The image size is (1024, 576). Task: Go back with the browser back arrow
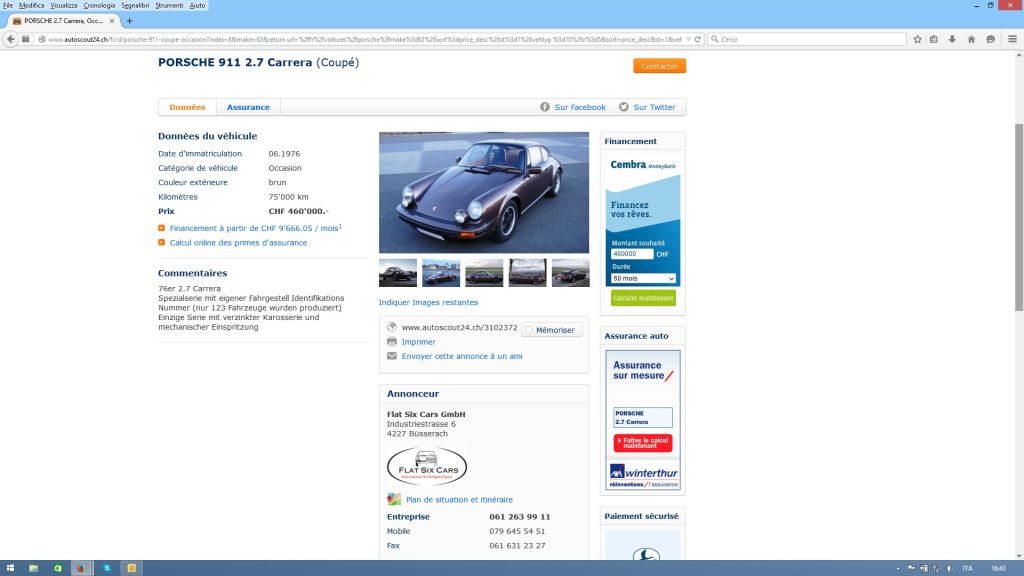pyautogui.click(x=10, y=39)
